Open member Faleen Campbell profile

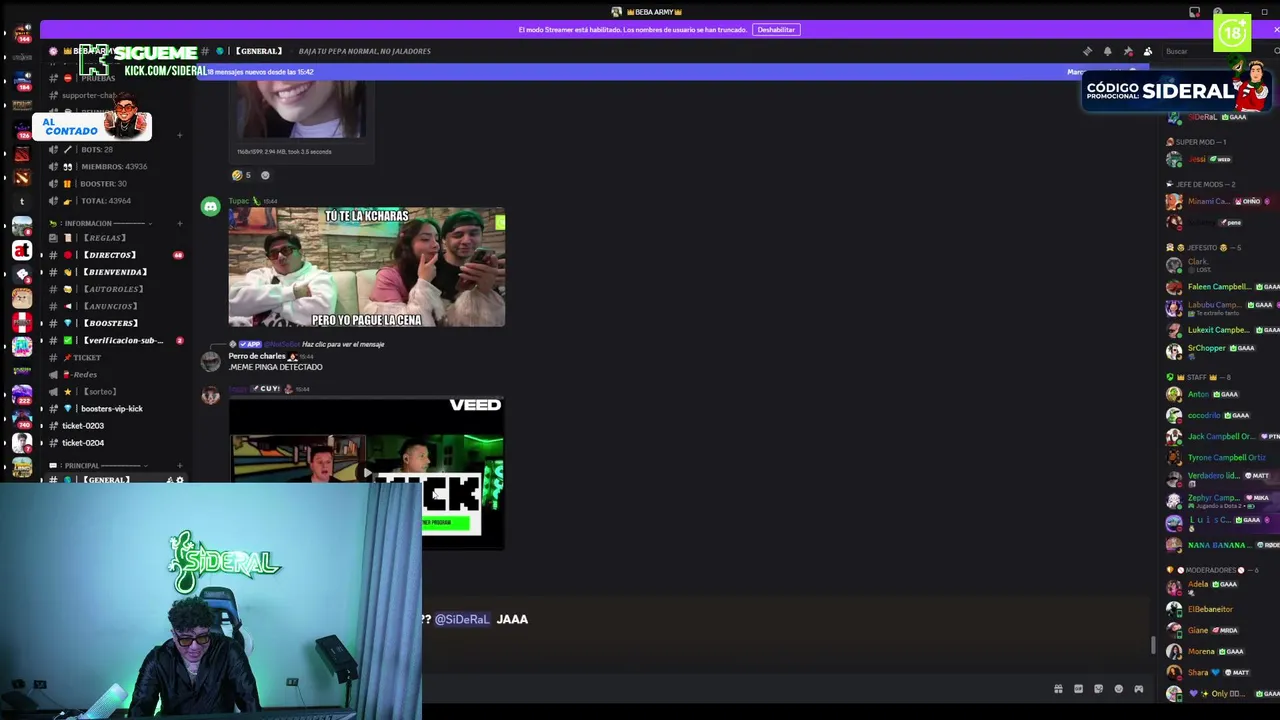coord(1218,287)
